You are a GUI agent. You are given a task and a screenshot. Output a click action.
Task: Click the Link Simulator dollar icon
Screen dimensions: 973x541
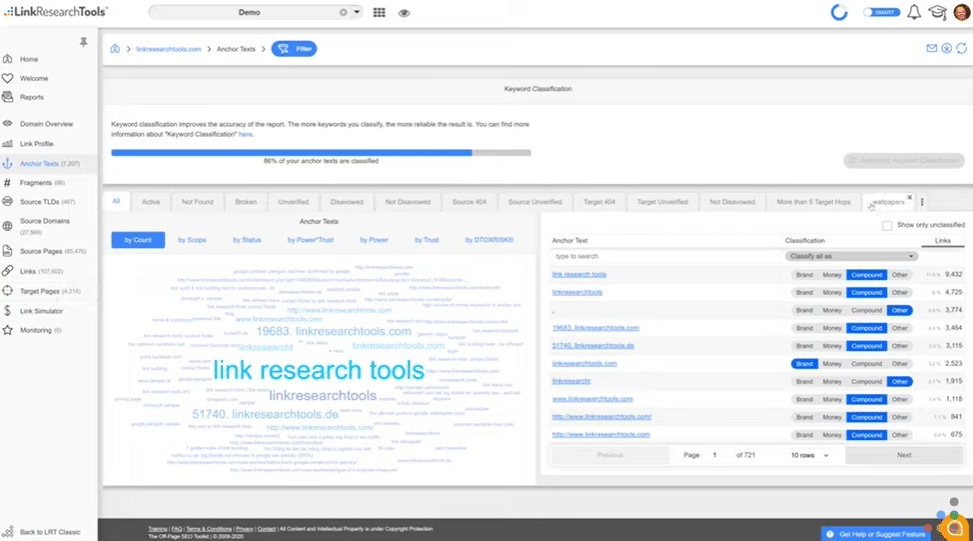point(7,310)
